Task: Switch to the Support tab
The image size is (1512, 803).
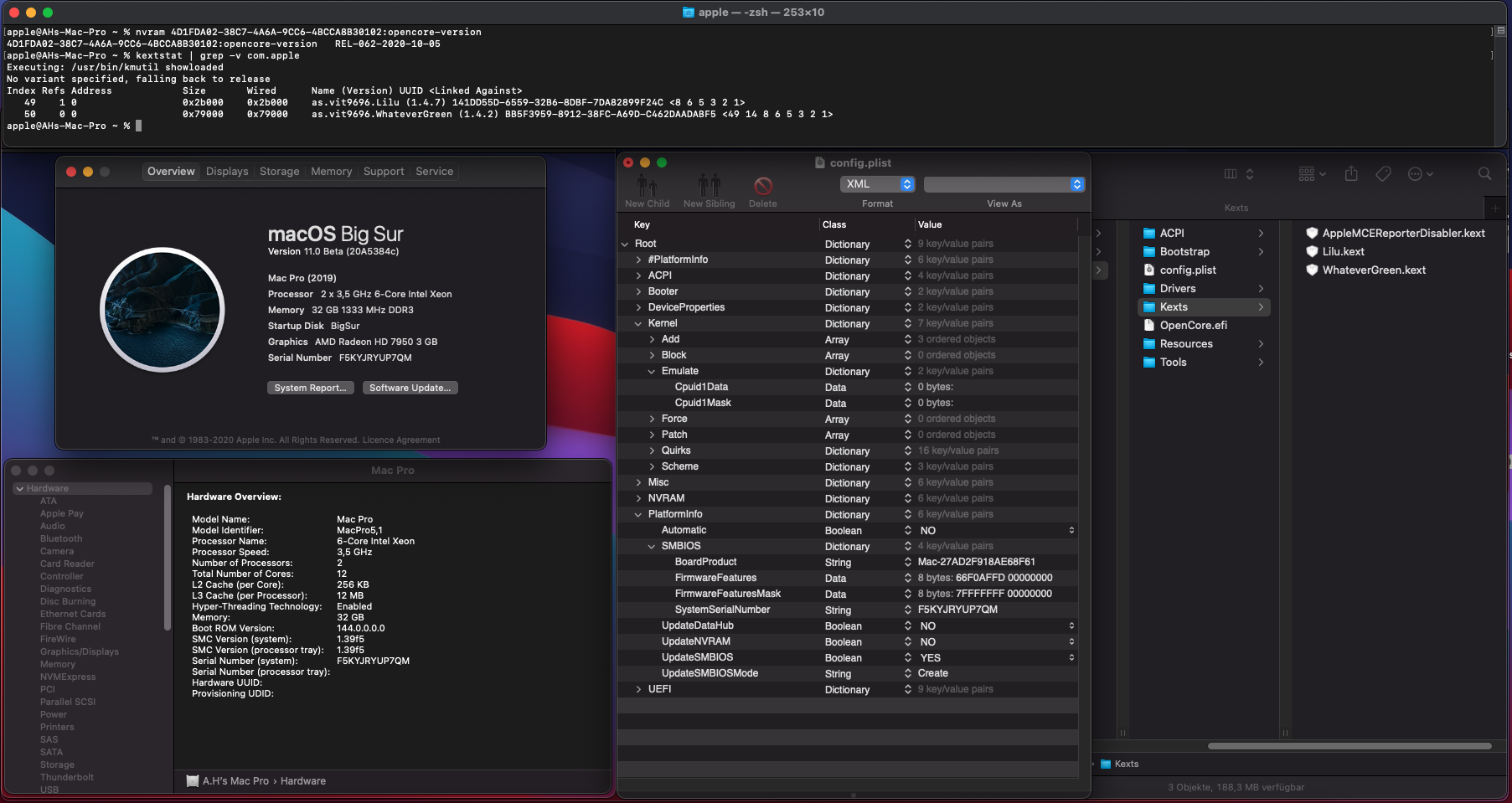Action: 384,172
